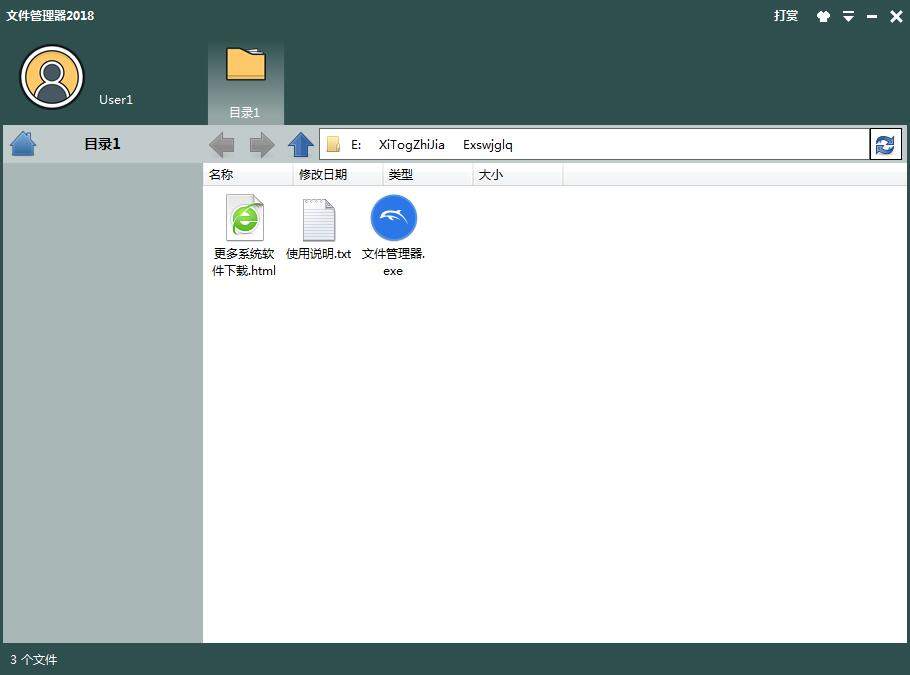Click the 打赏 button in title bar
This screenshot has height=675, width=910.
[786, 16]
